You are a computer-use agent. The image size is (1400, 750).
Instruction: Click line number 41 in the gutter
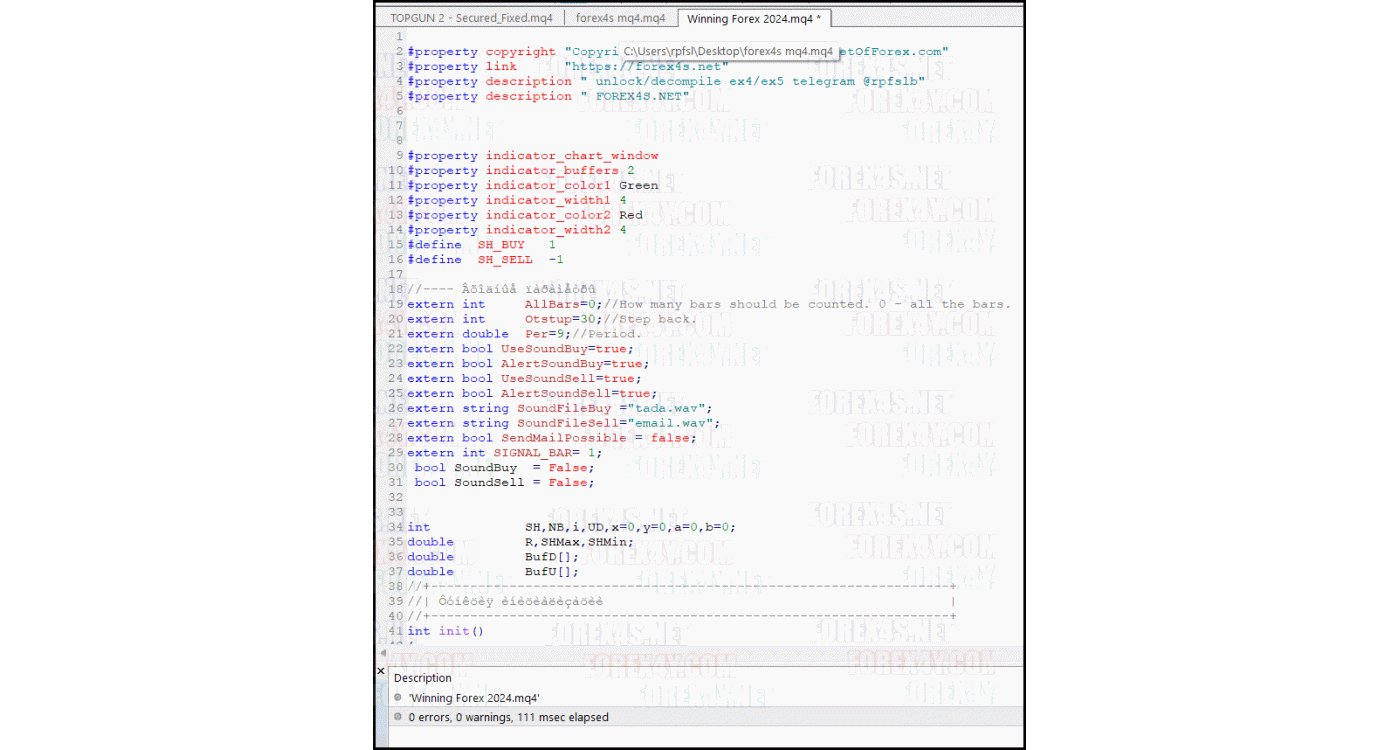coord(395,631)
